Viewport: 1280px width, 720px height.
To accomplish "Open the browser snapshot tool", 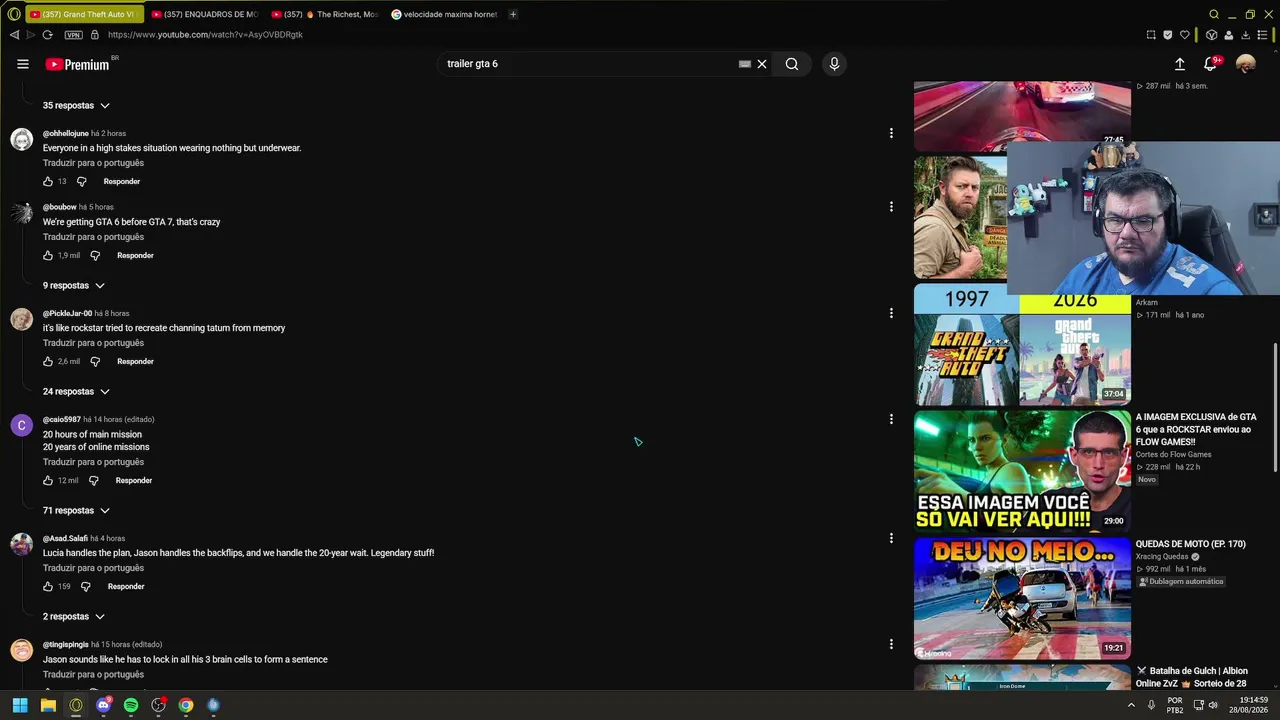I will point(1151,35).
